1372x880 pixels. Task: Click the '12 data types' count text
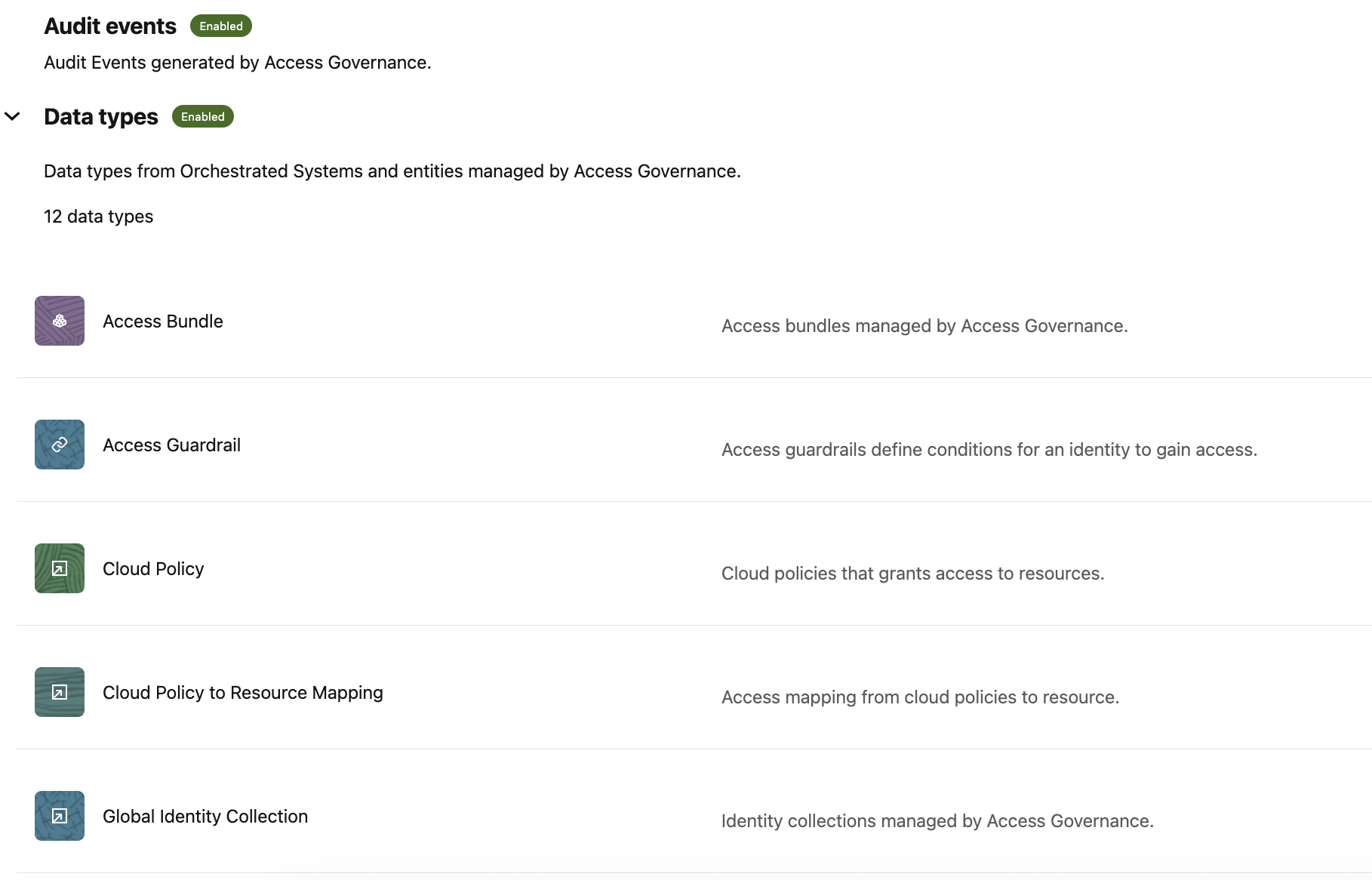pyautogui.click(x=98, y=217)
